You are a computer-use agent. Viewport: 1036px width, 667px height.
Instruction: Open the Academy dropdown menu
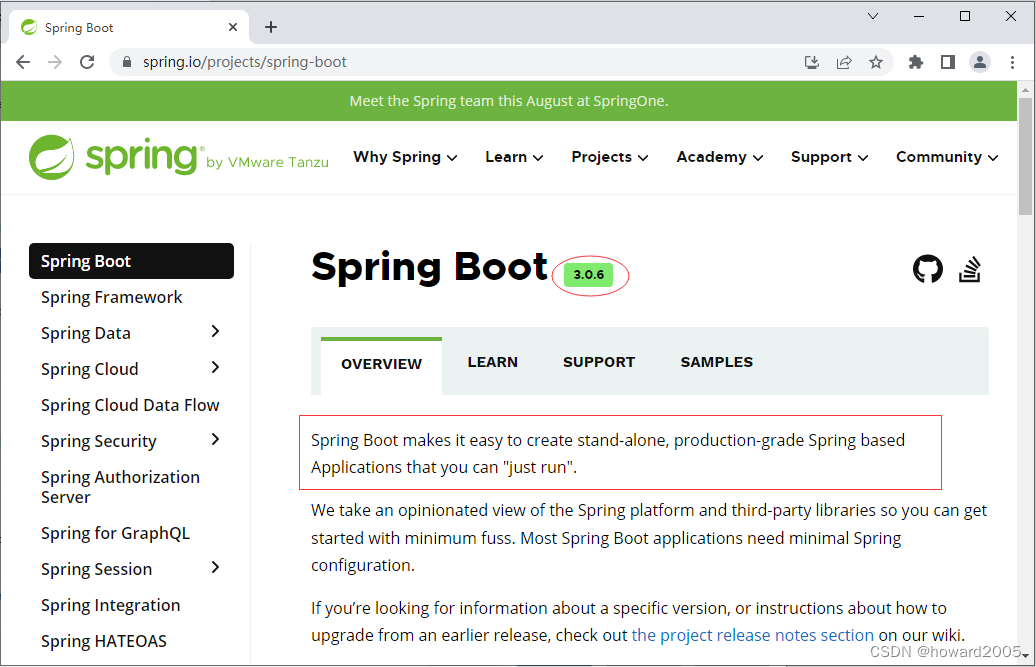click(720, 157)
